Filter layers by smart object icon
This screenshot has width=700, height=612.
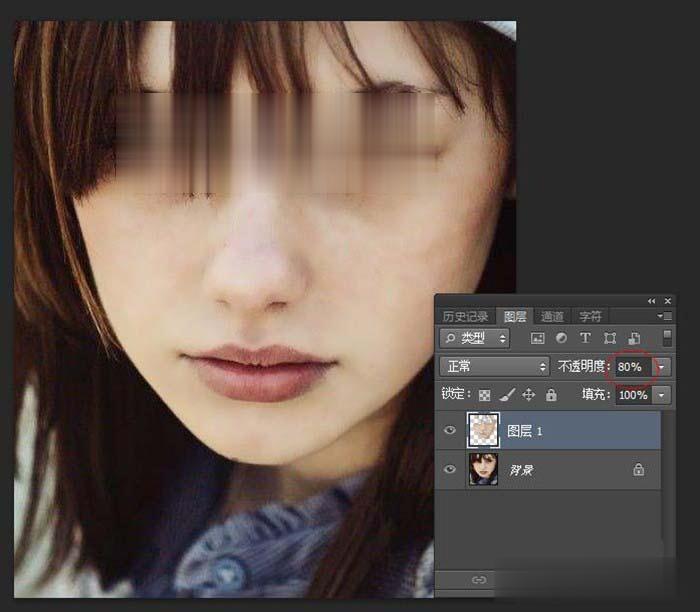(x=634, y=339)
